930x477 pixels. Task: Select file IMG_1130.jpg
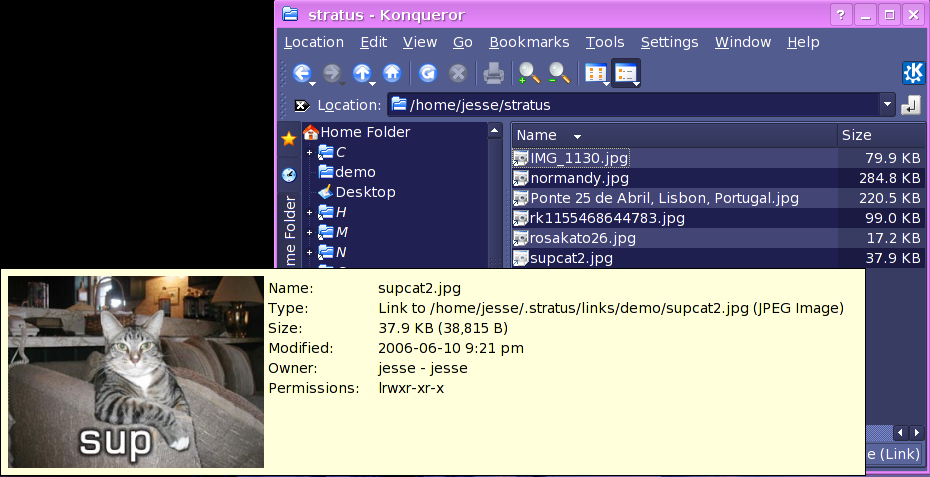[579, 158]
